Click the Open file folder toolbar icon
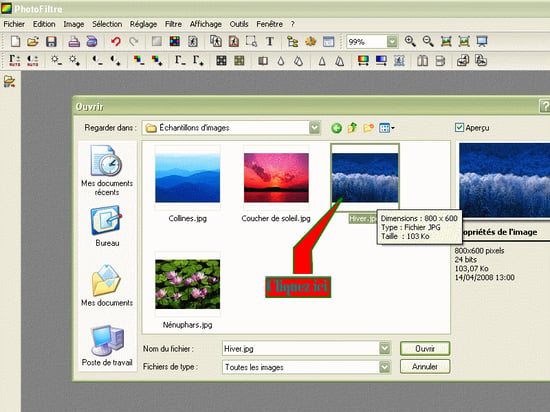Image resolution: width=550 pixels, height=412 pixels. pos(33,41)
